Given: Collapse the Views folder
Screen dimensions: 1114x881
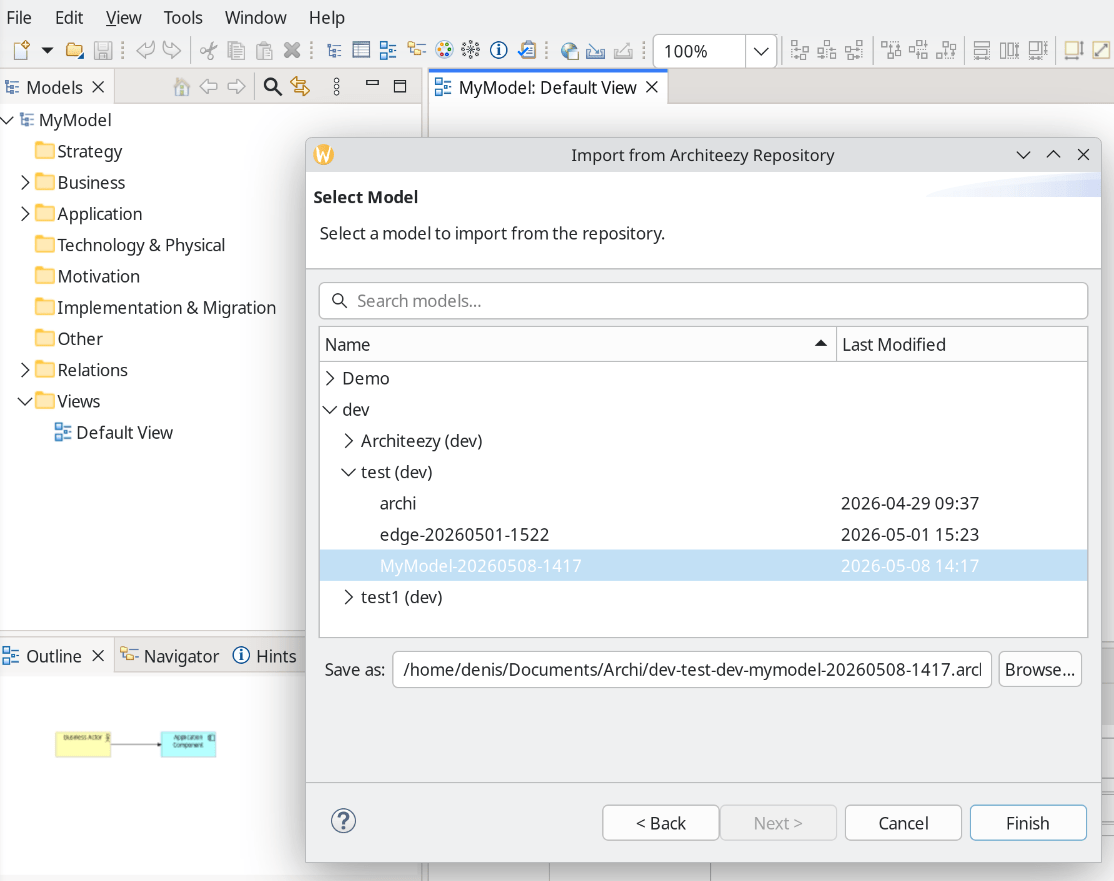Looking at the screenshot, I should pyautogui.click(x=25, y=401).
